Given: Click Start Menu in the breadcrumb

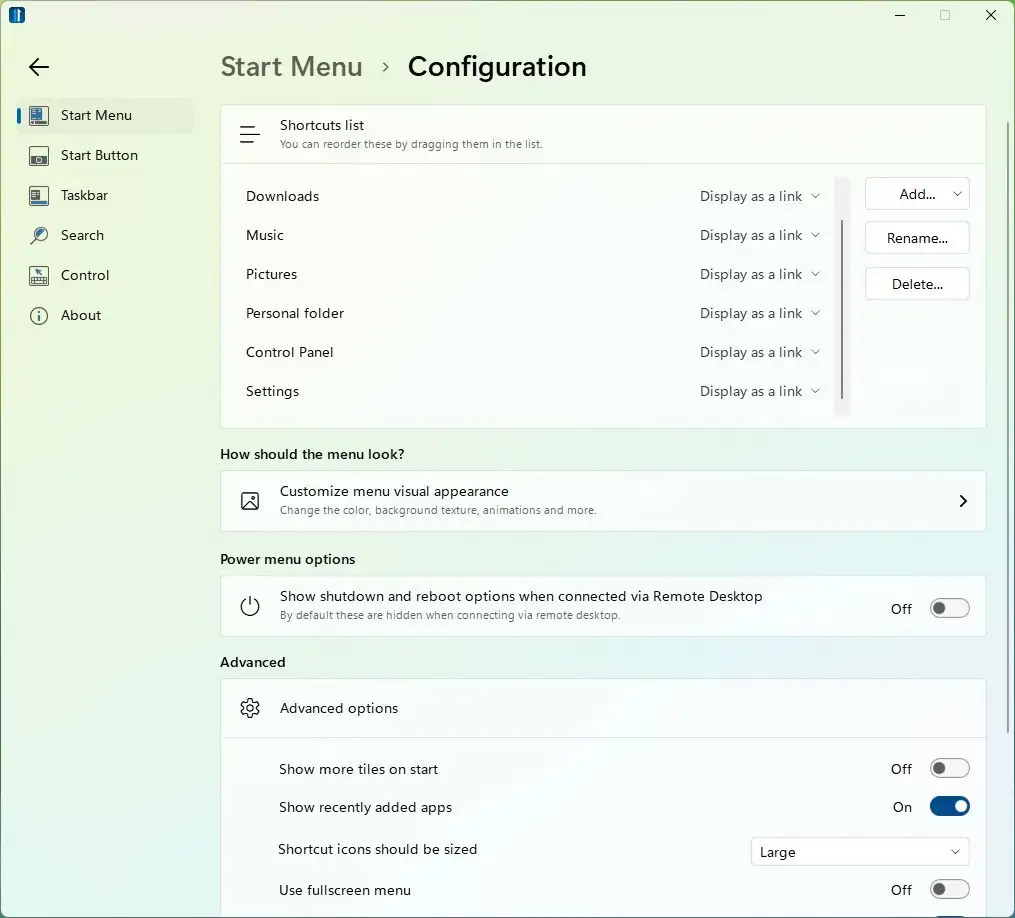Looking at the screenshot, I should click(x=291, y=66).
